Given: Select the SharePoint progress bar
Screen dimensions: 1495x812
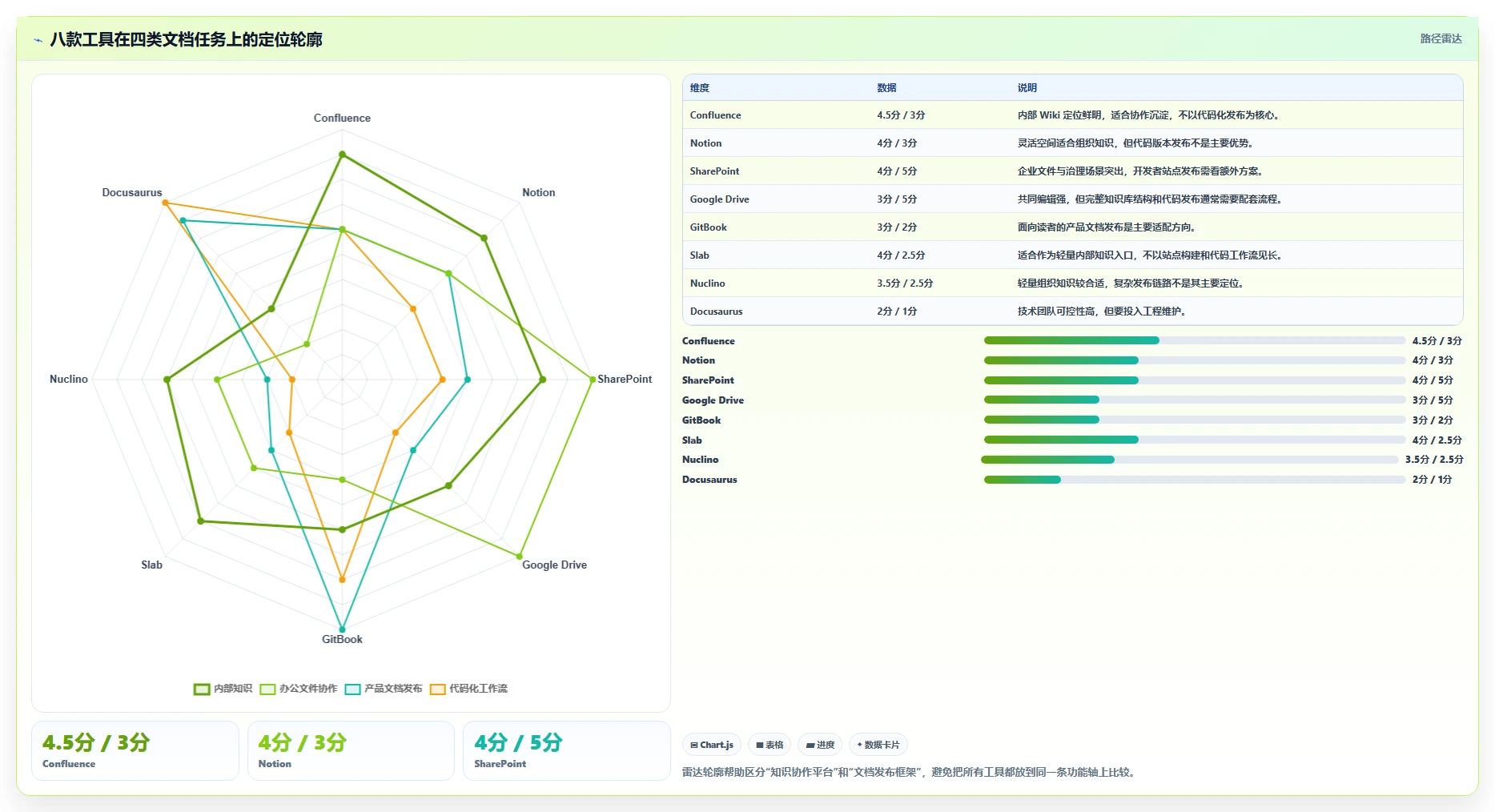Looking at the screenshot, I should (1195, 380).
